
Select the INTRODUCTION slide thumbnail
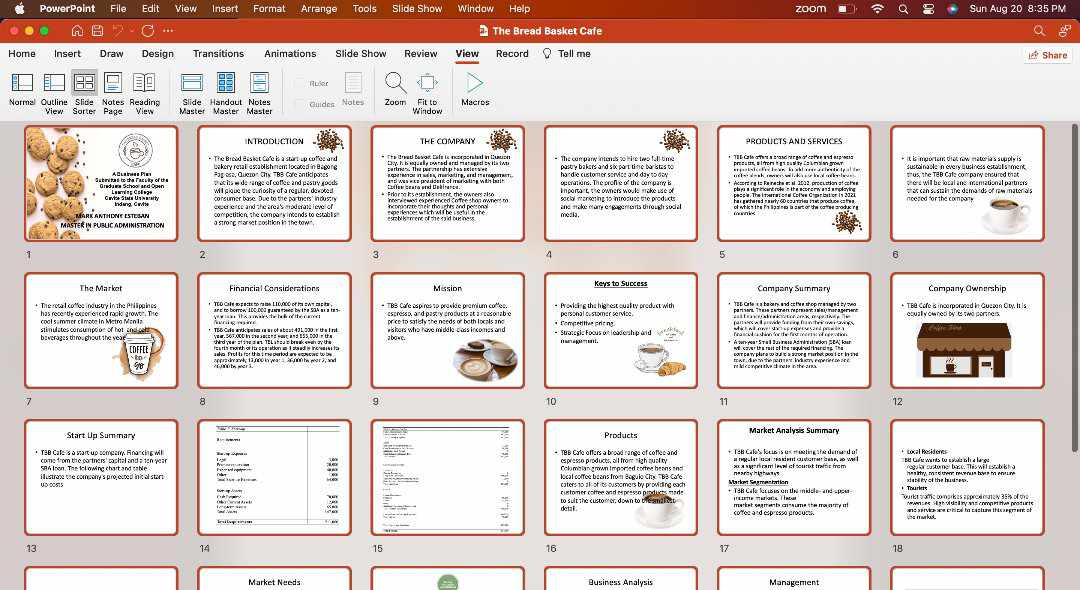point(274,183)
